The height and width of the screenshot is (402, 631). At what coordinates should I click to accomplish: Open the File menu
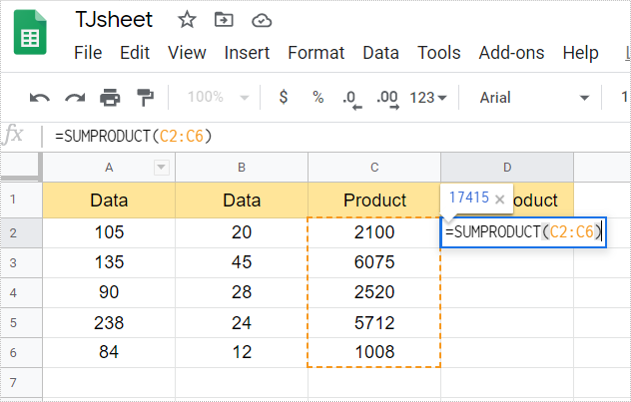point(88,53)
